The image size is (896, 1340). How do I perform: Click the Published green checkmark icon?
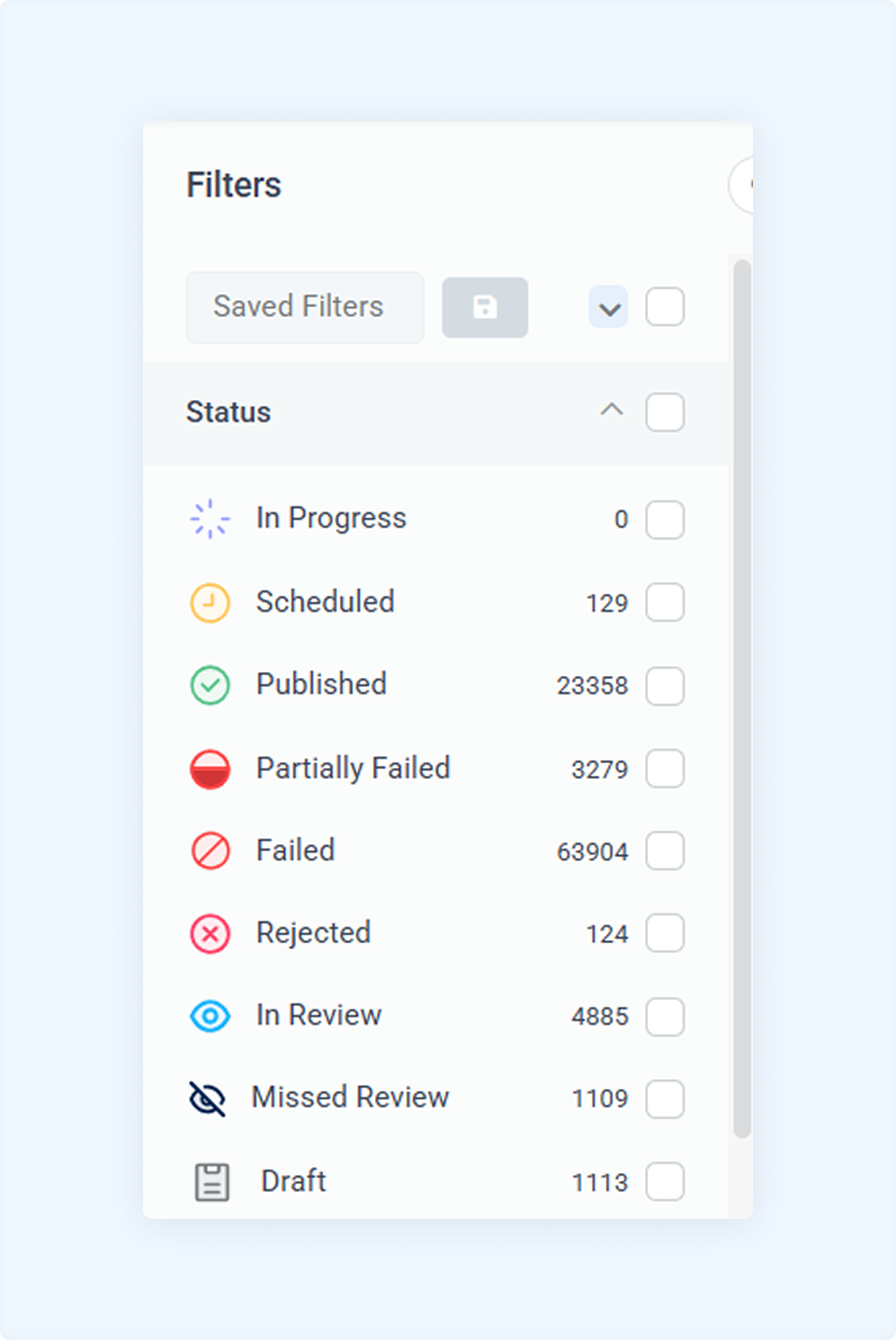pyautogui.click(x=210, y=685)
